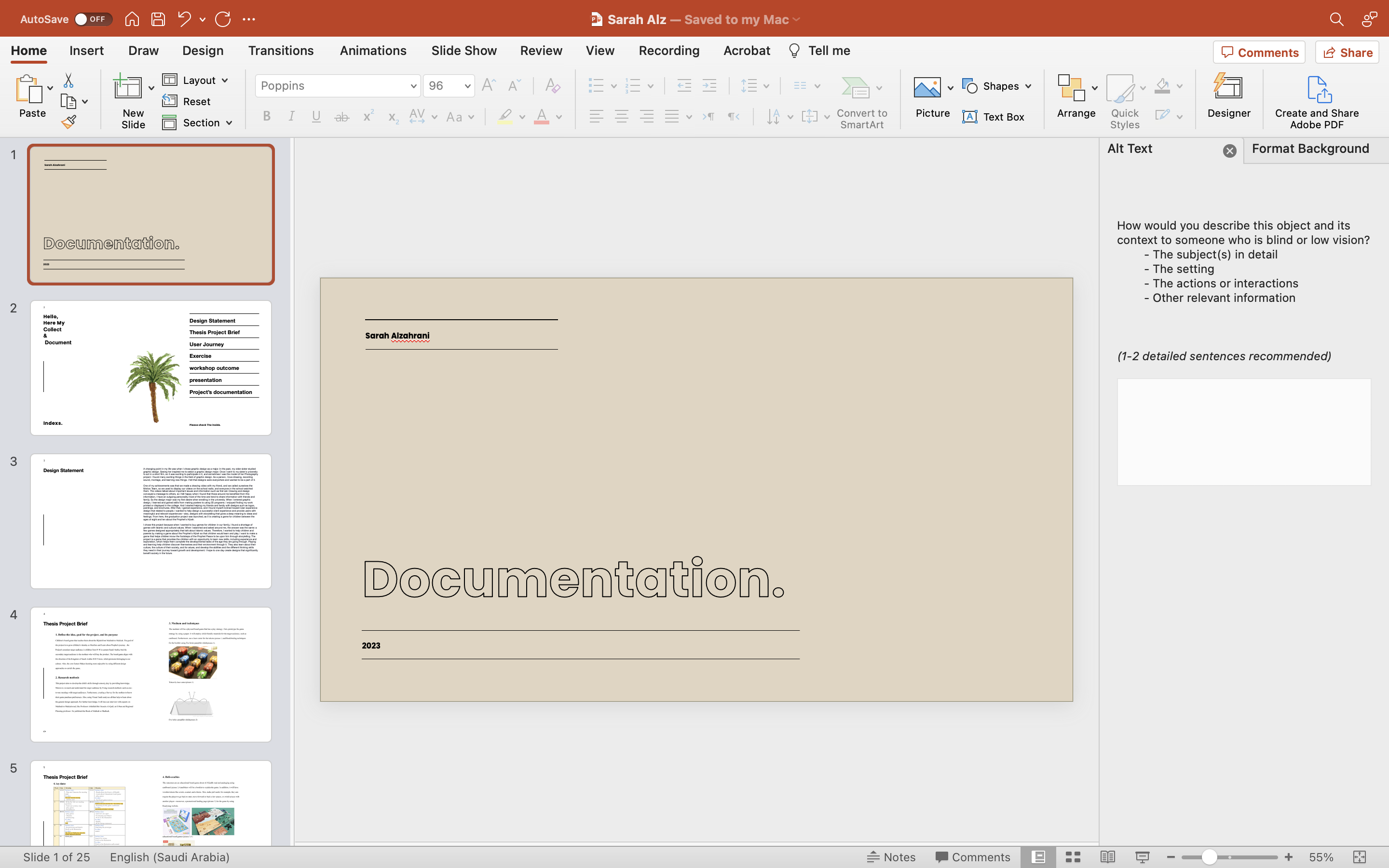This screenshot has height=868, width=1389.
Task: Open the font size 96 dropdown
Action: tap(467, 86)
